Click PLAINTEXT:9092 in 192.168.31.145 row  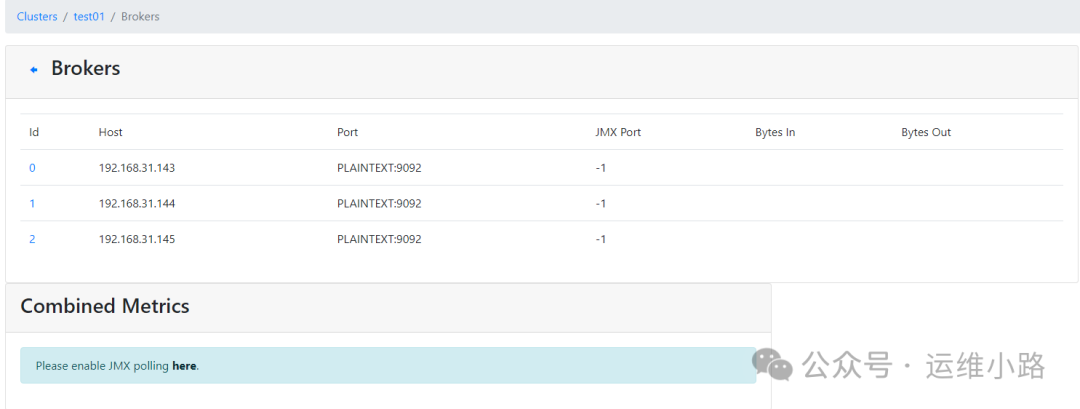[379, 240]
